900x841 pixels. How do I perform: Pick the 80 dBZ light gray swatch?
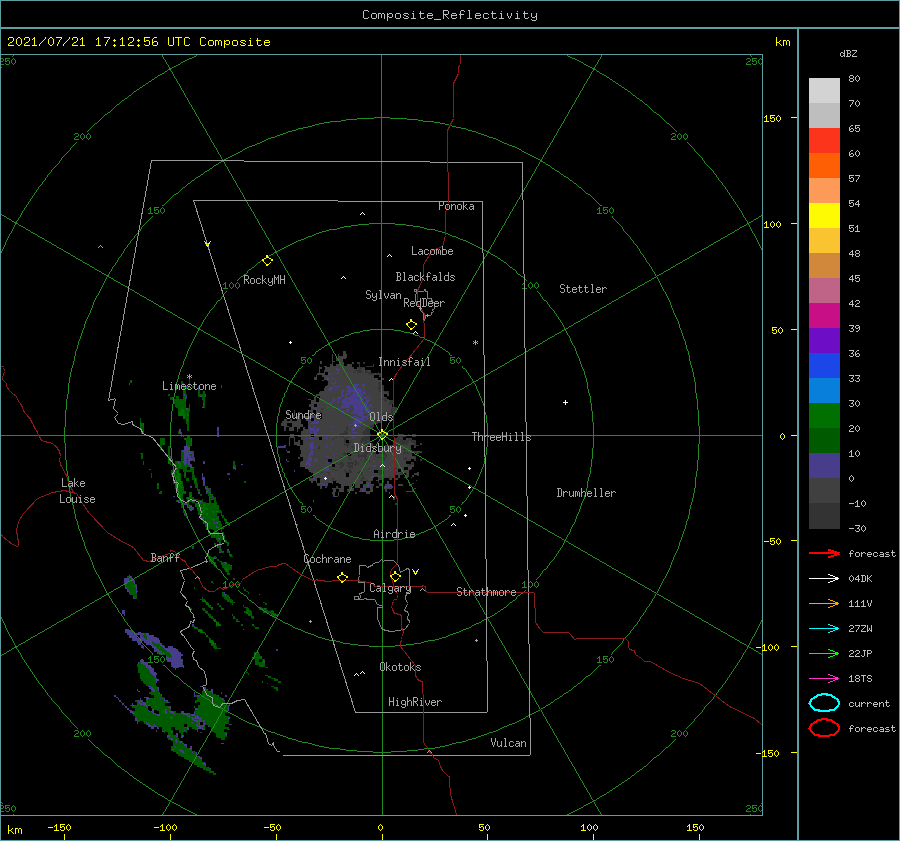coord(824,90)
